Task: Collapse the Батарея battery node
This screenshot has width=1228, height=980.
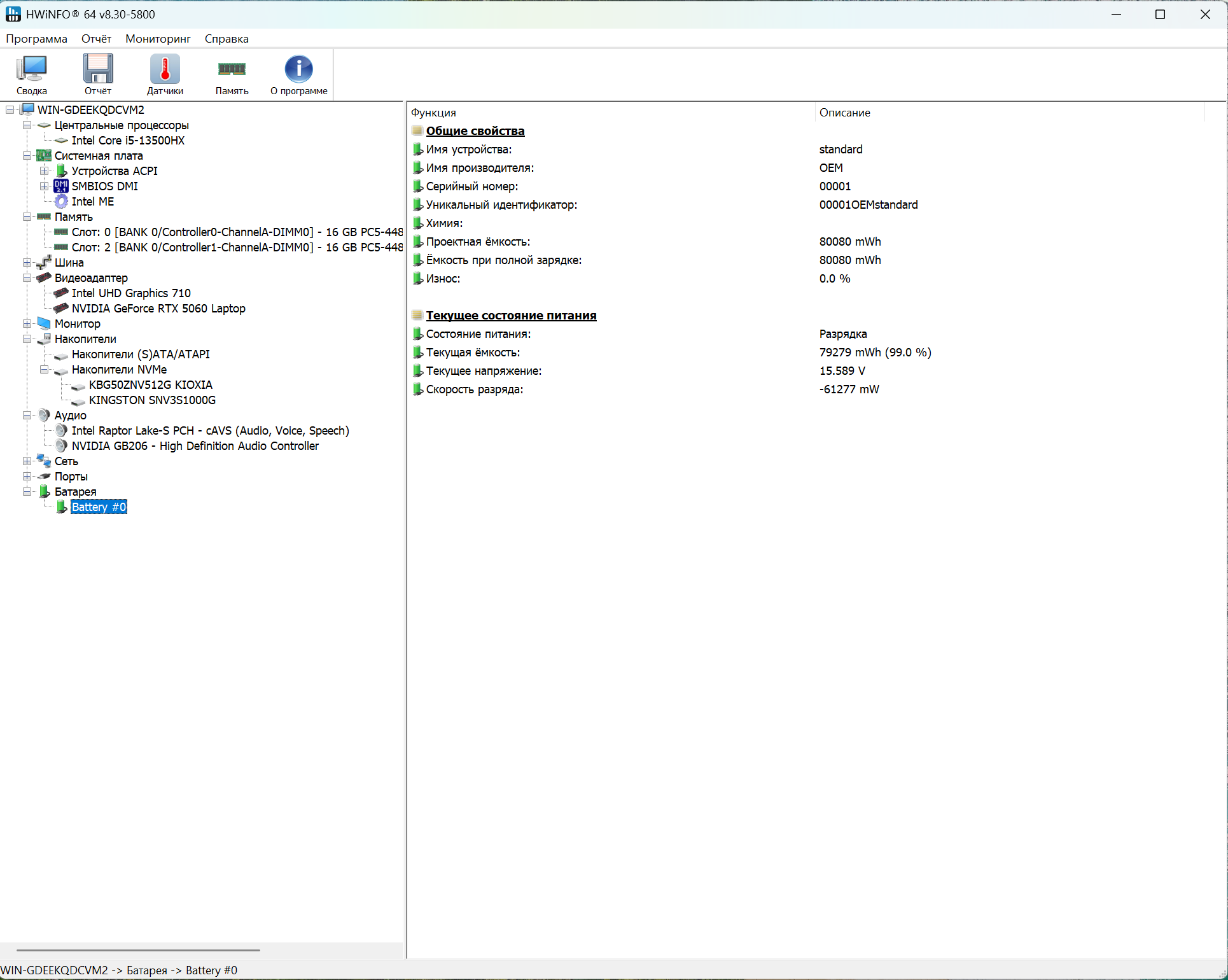Action: [x=27, y=492]
